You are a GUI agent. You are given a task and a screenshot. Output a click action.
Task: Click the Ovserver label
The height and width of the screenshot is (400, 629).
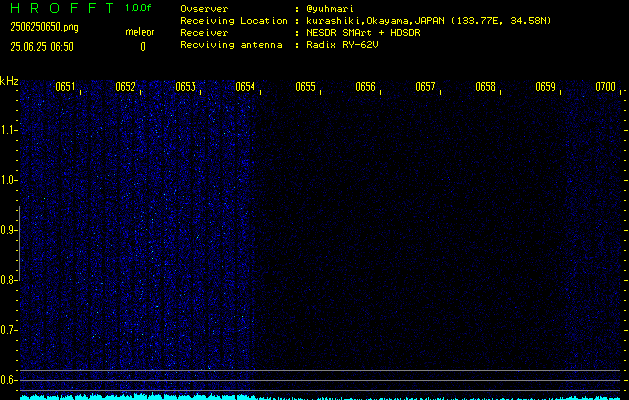[204, 9]
